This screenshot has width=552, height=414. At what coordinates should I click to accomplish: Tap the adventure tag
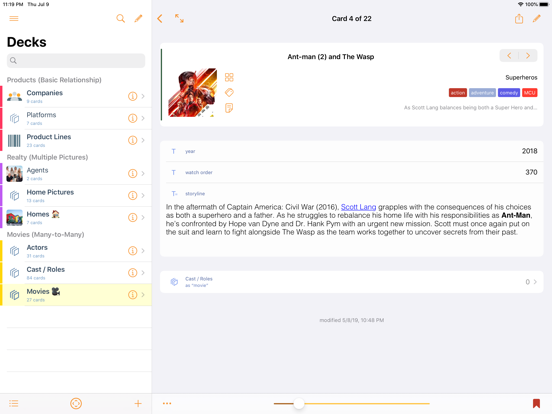click(482, 93)
